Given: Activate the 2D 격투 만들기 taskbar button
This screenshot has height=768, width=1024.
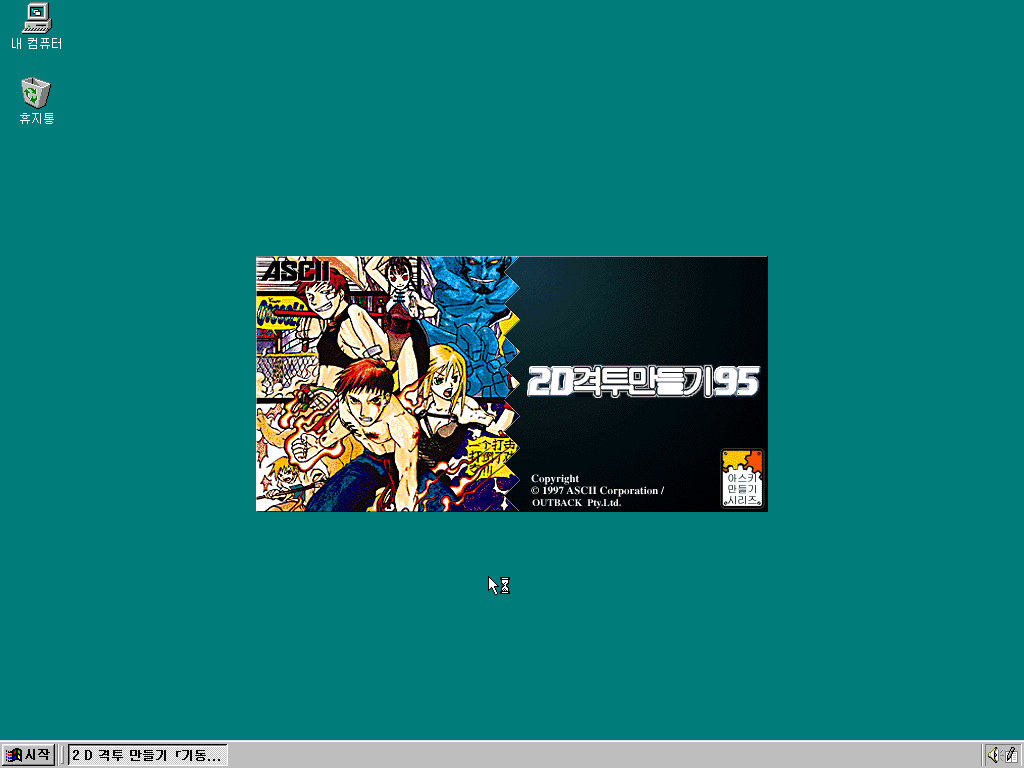Looking at the screenshot, I should [148, 755].
